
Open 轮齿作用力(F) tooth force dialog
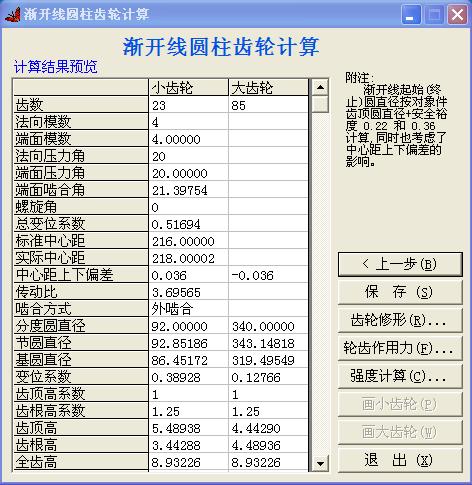tap(400, 349)
